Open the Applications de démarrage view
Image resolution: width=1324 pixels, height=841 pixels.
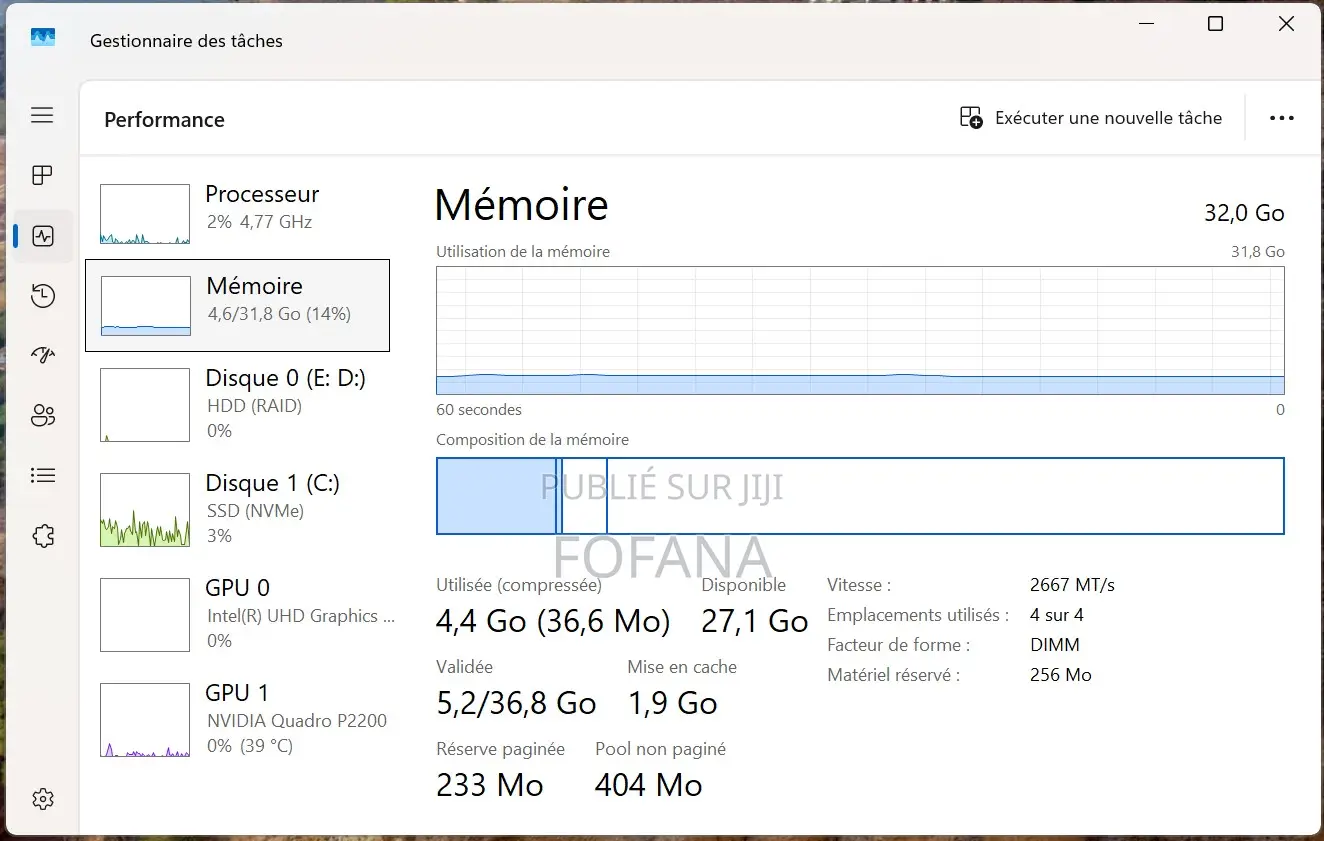click(x=42, y=355)
